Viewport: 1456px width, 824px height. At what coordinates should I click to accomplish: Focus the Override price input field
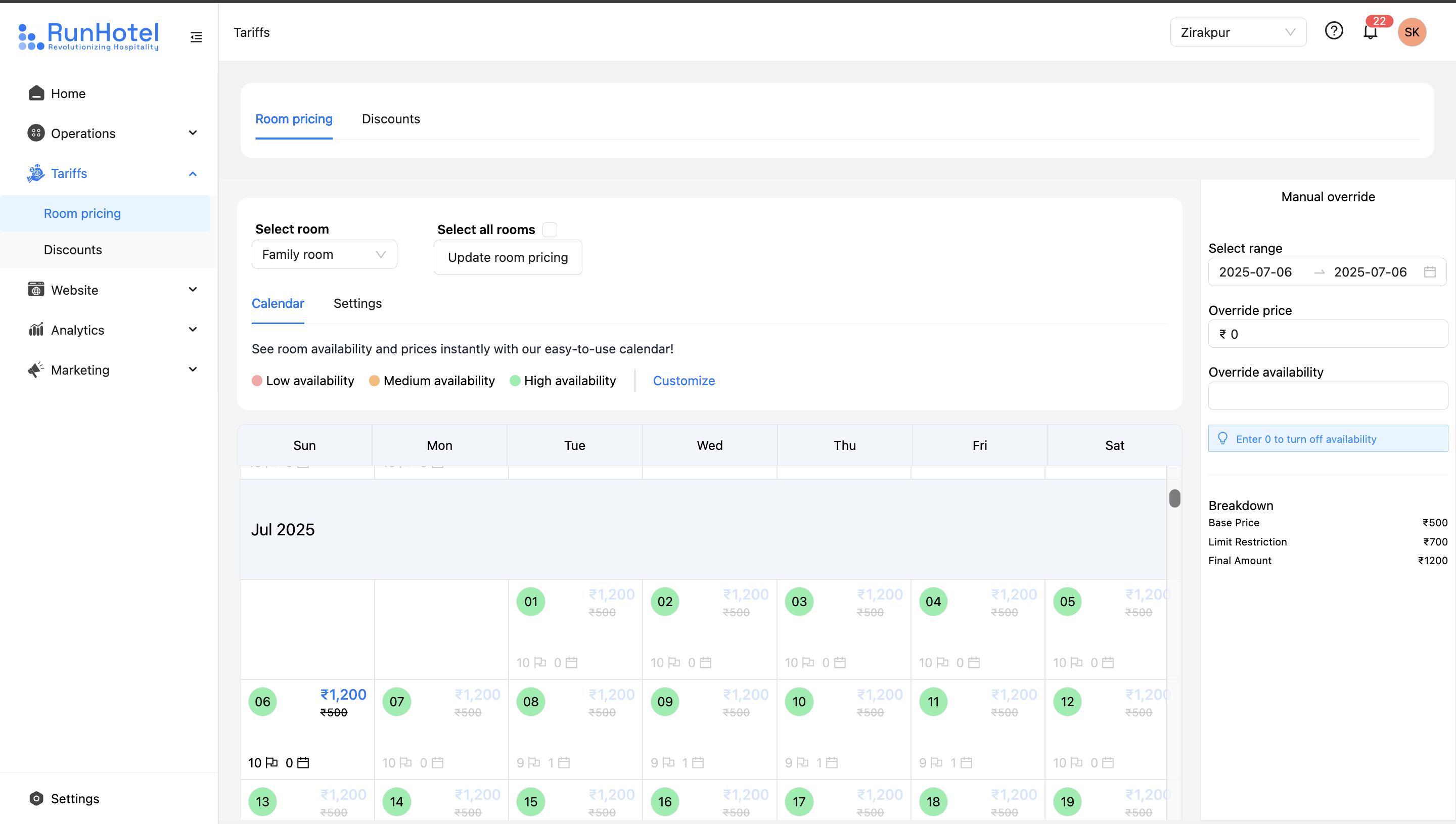(1328, 334)
